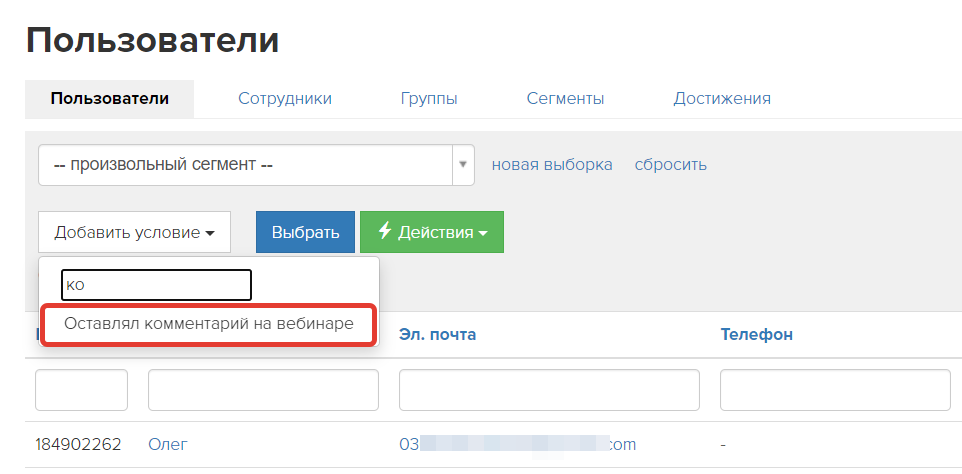Click the name column filter field
This screenshot has width=962, height=474.
(x=263, y=390)
